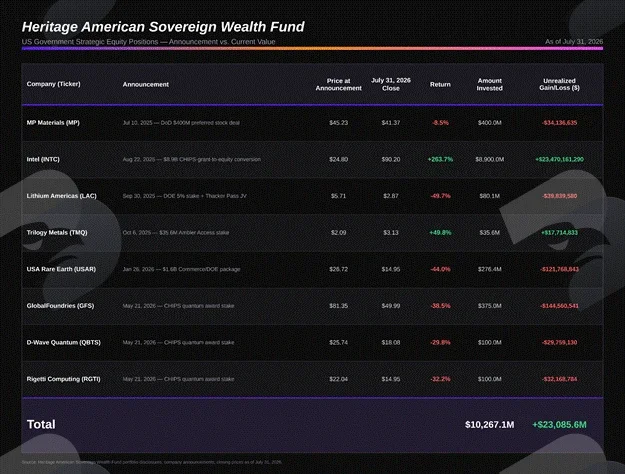625x474 pixels.
Task: Select Lithium Americas (LAC) row
Action: pos(312,196)
